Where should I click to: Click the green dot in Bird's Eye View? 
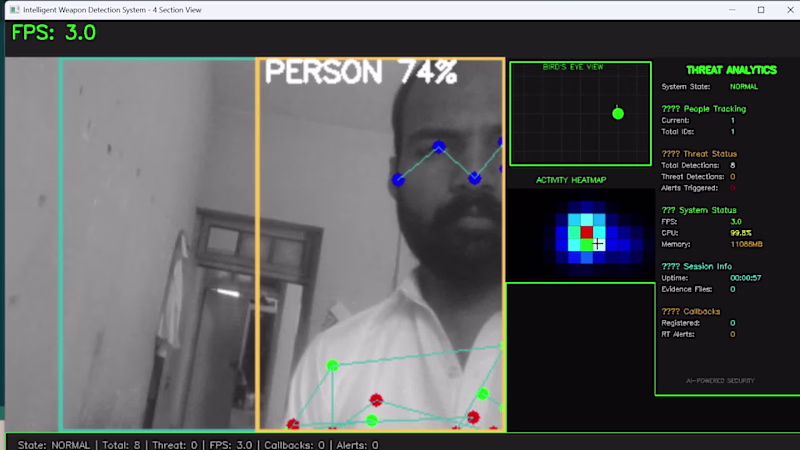point(618,114)
